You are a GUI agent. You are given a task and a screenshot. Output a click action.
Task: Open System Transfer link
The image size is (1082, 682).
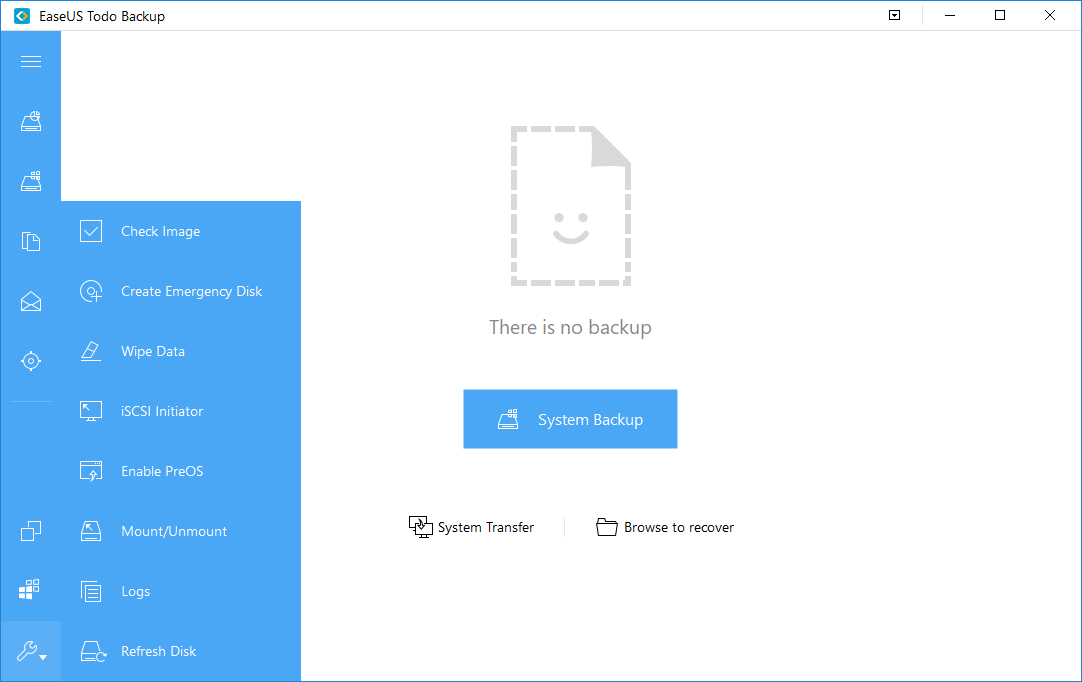tap(486, 527)
